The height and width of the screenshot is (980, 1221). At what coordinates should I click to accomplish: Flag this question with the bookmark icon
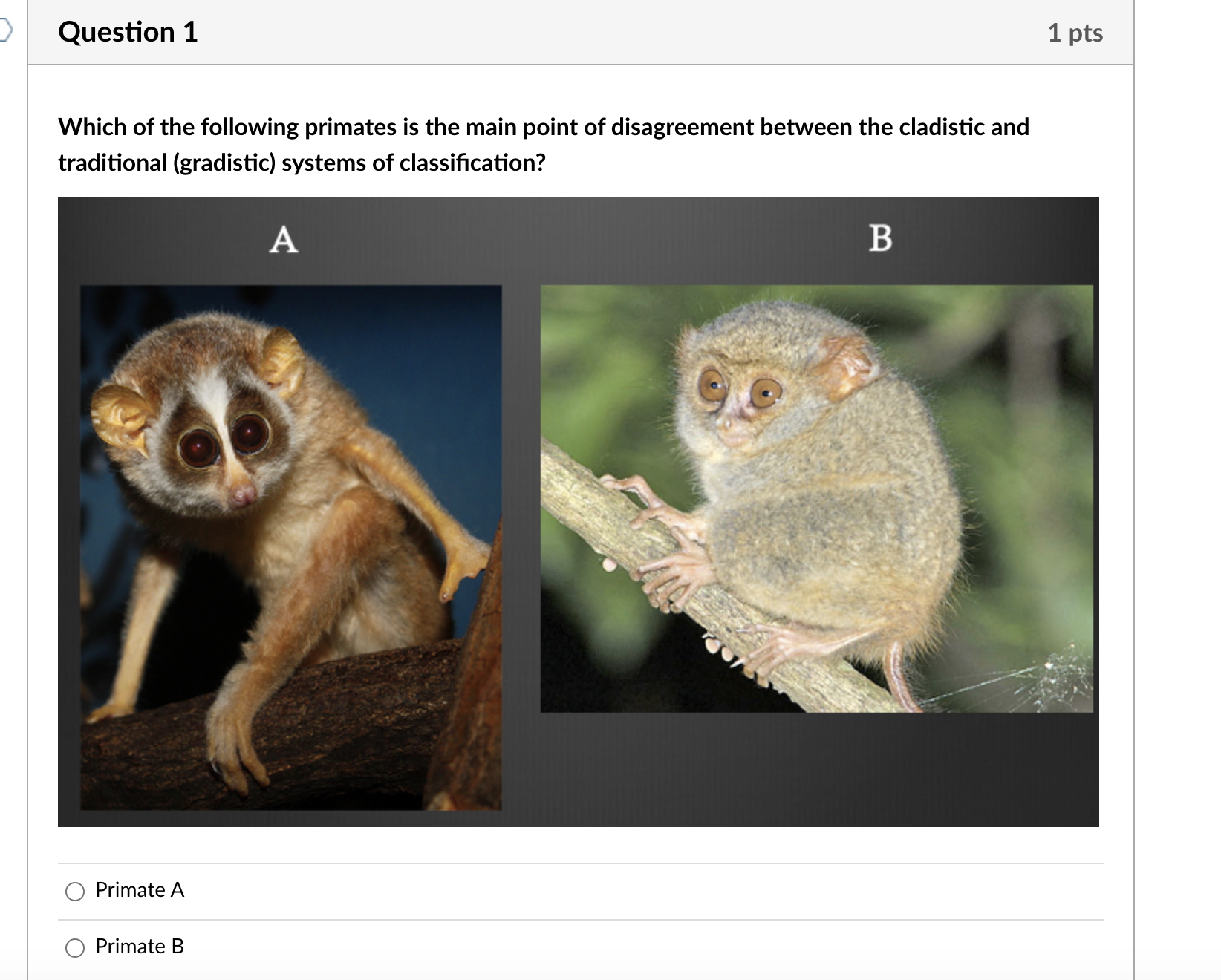click(6, 31)
